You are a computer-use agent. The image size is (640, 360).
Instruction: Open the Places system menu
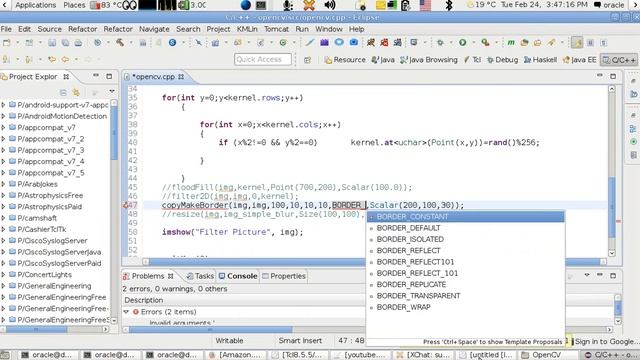click(74, 5)
